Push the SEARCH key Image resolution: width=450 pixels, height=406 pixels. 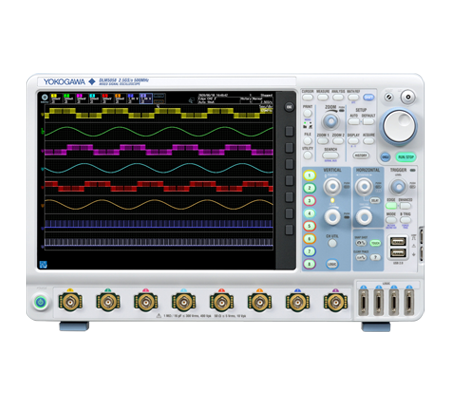pos(330,155)
